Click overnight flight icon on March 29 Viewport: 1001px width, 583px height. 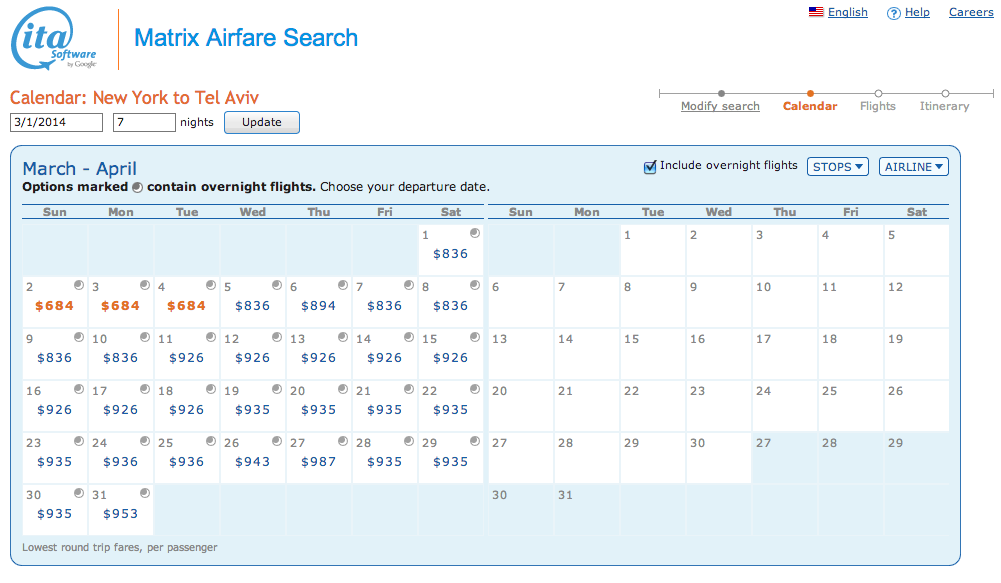click(475, 441)
